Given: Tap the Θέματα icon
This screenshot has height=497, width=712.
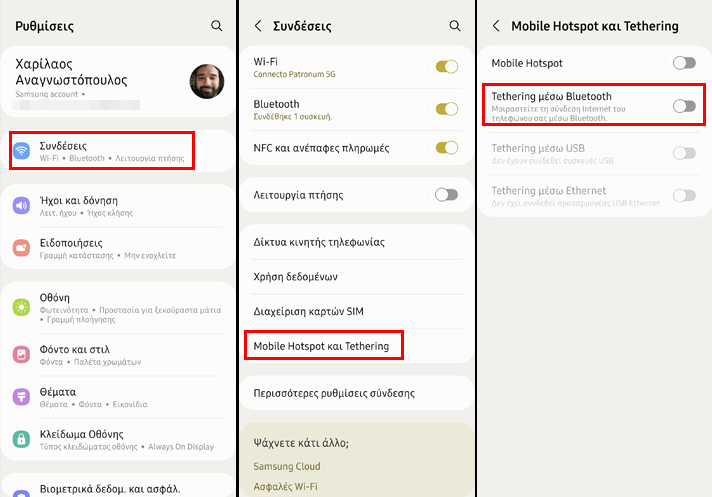Looking at the screenshot, I should [x=21, y=397].
